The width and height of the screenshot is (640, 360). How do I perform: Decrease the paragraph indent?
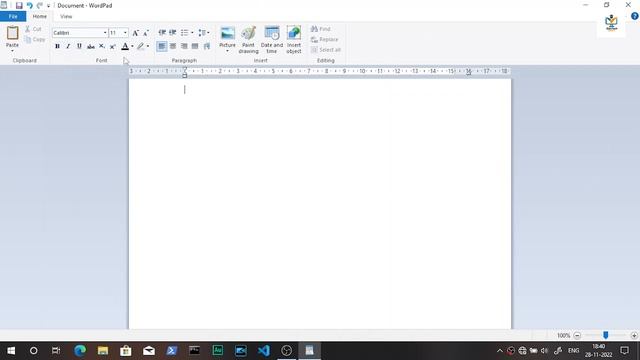[162, 32]
